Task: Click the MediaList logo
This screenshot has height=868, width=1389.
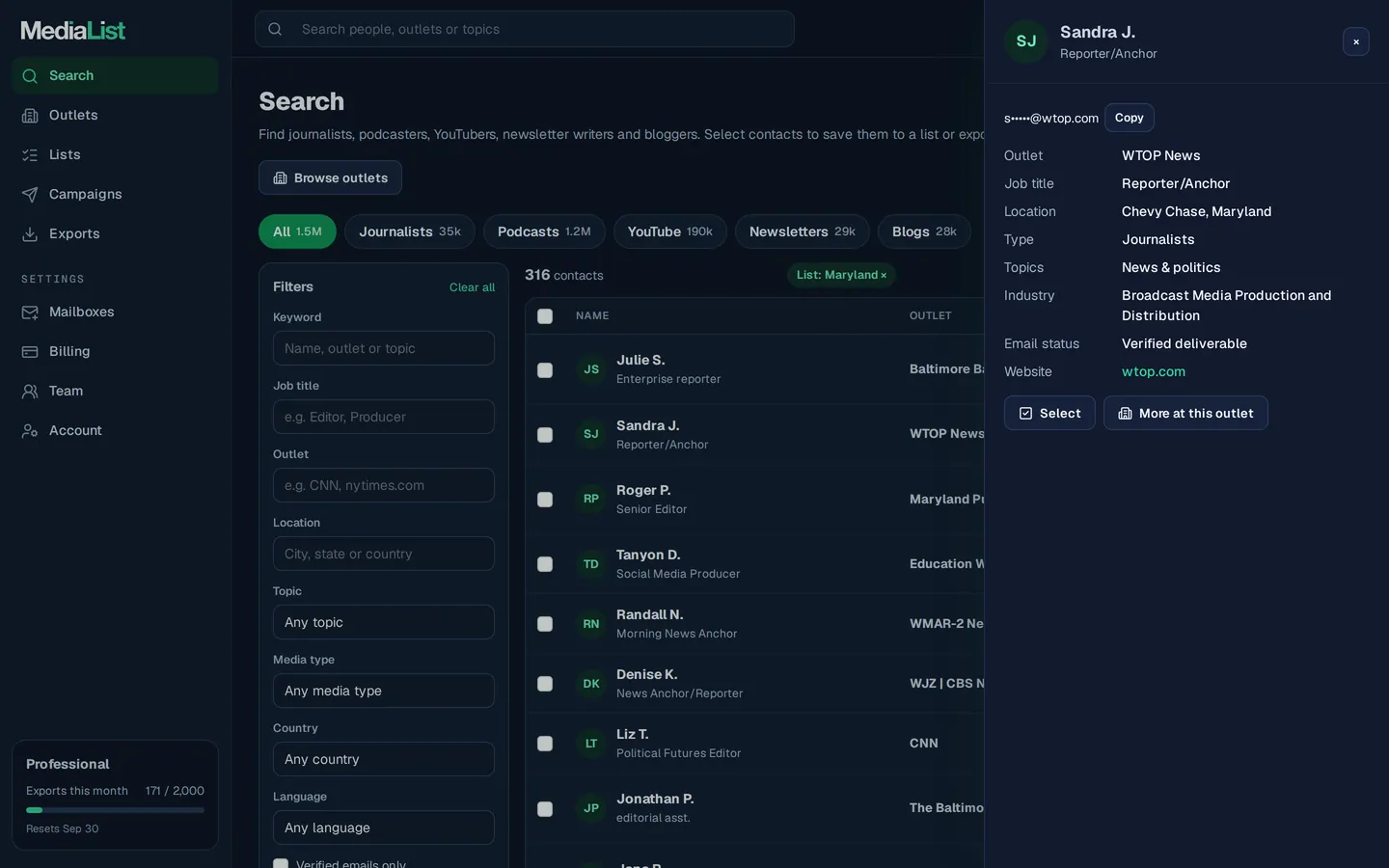Action: pos(73,31)
